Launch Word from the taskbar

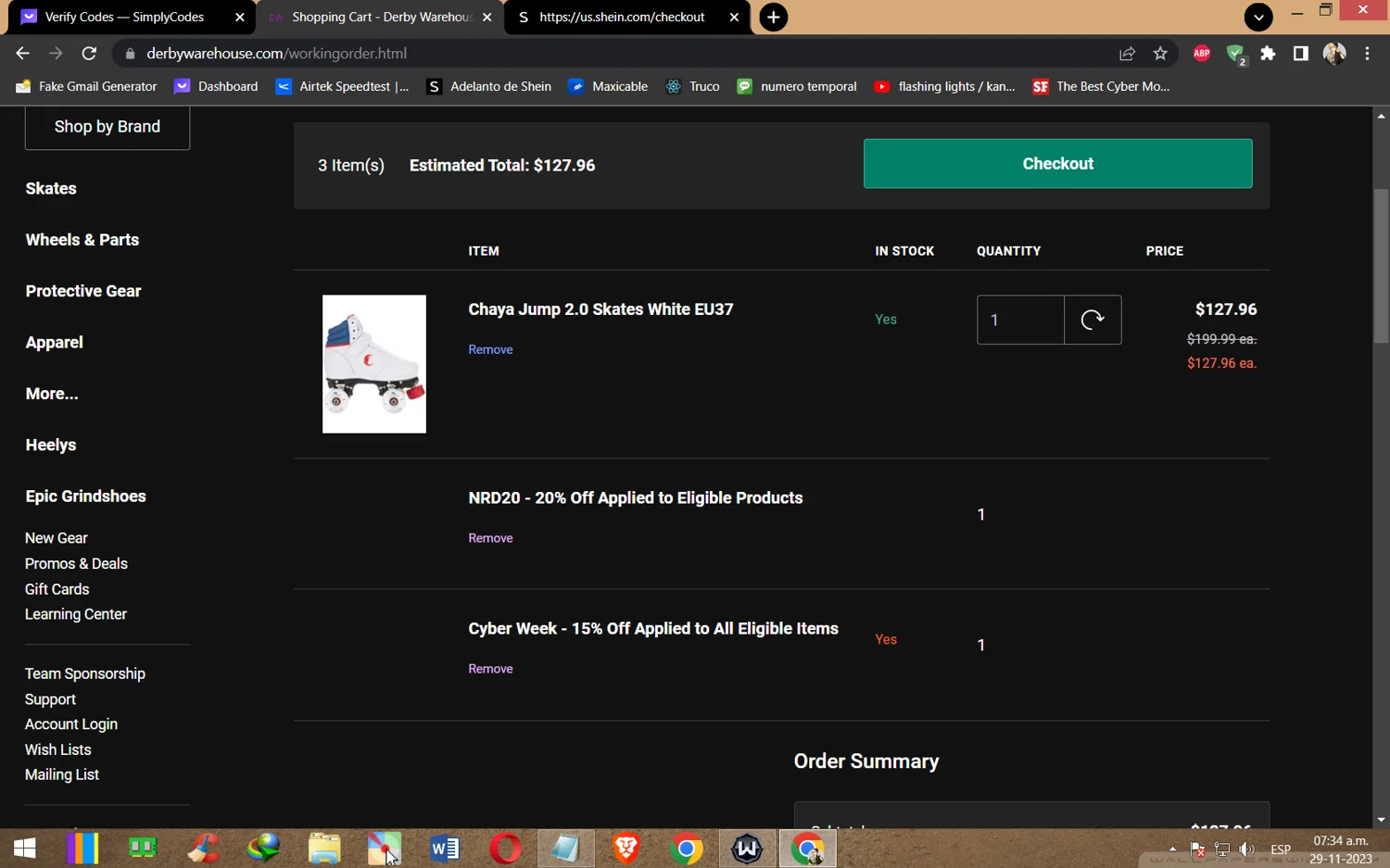point(445,849)
